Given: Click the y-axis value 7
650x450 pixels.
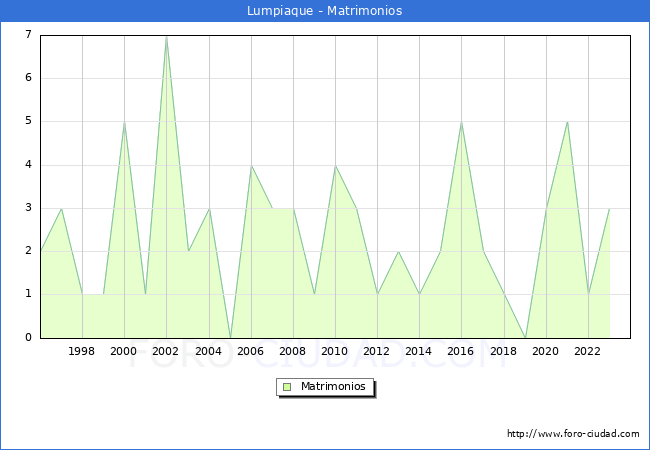Looking at the screenshot, I should [28, 34].
